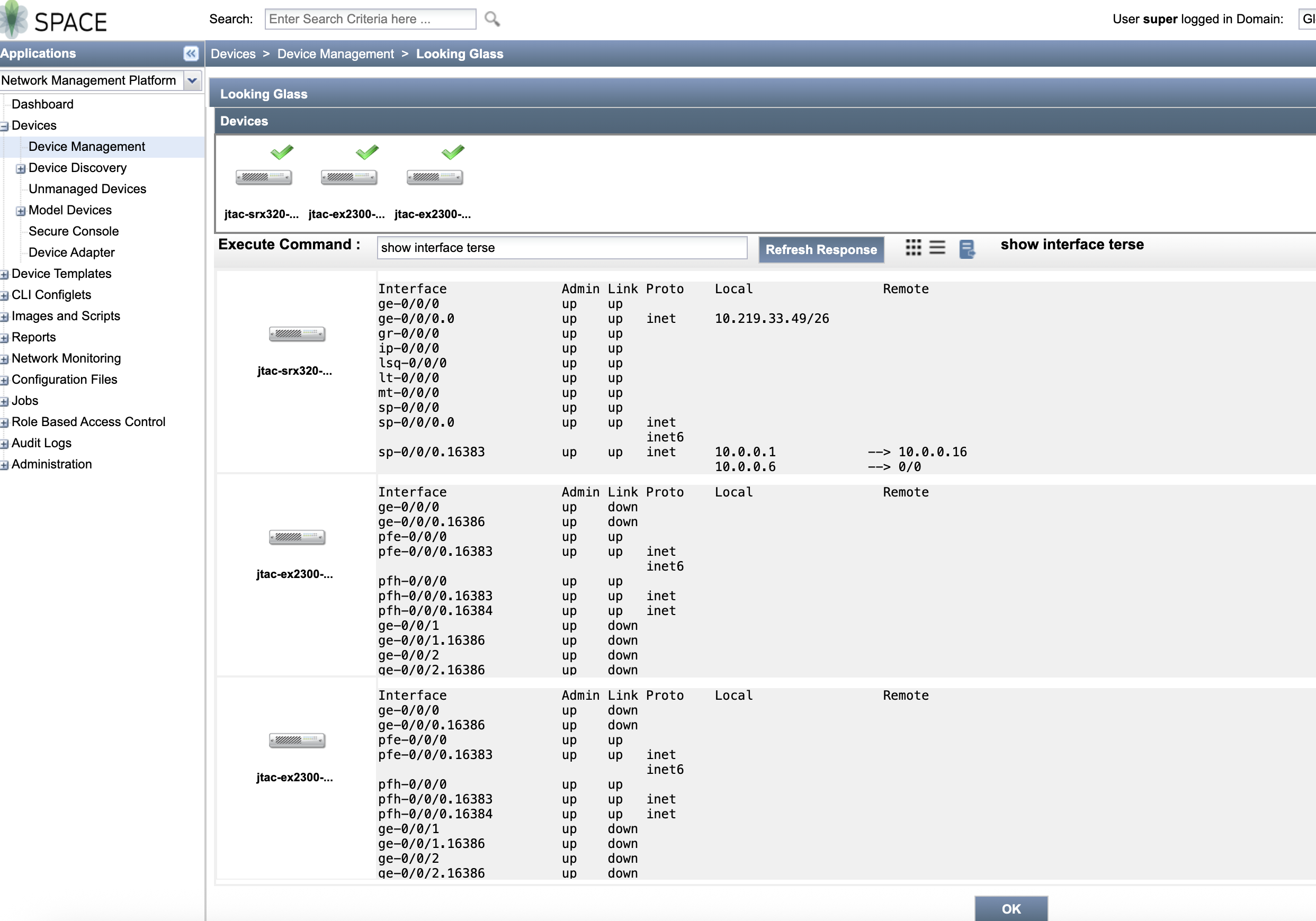Viewport: 1316px width, 921px height.
Task: Open Network Monitoring in sidebar
Action: tap(66, 358)
